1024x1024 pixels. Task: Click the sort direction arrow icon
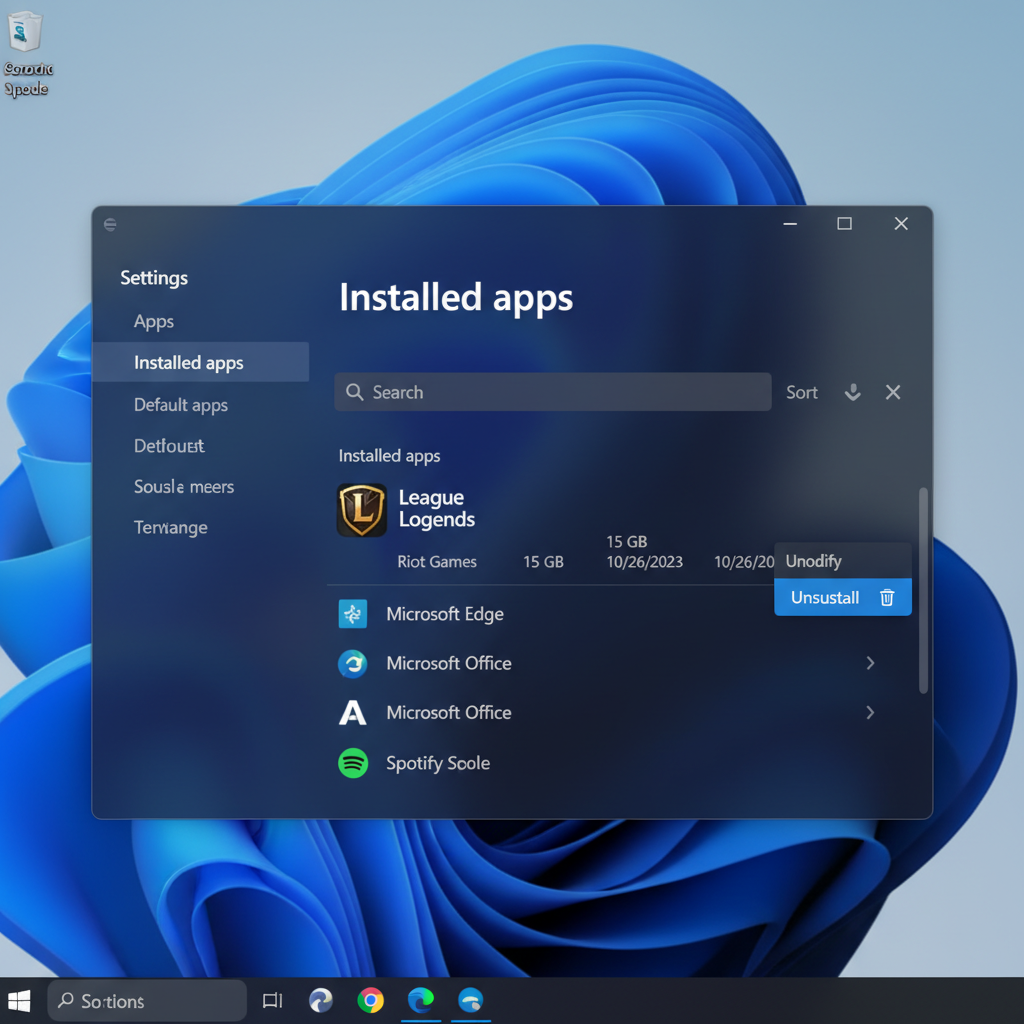click(853, 392)
